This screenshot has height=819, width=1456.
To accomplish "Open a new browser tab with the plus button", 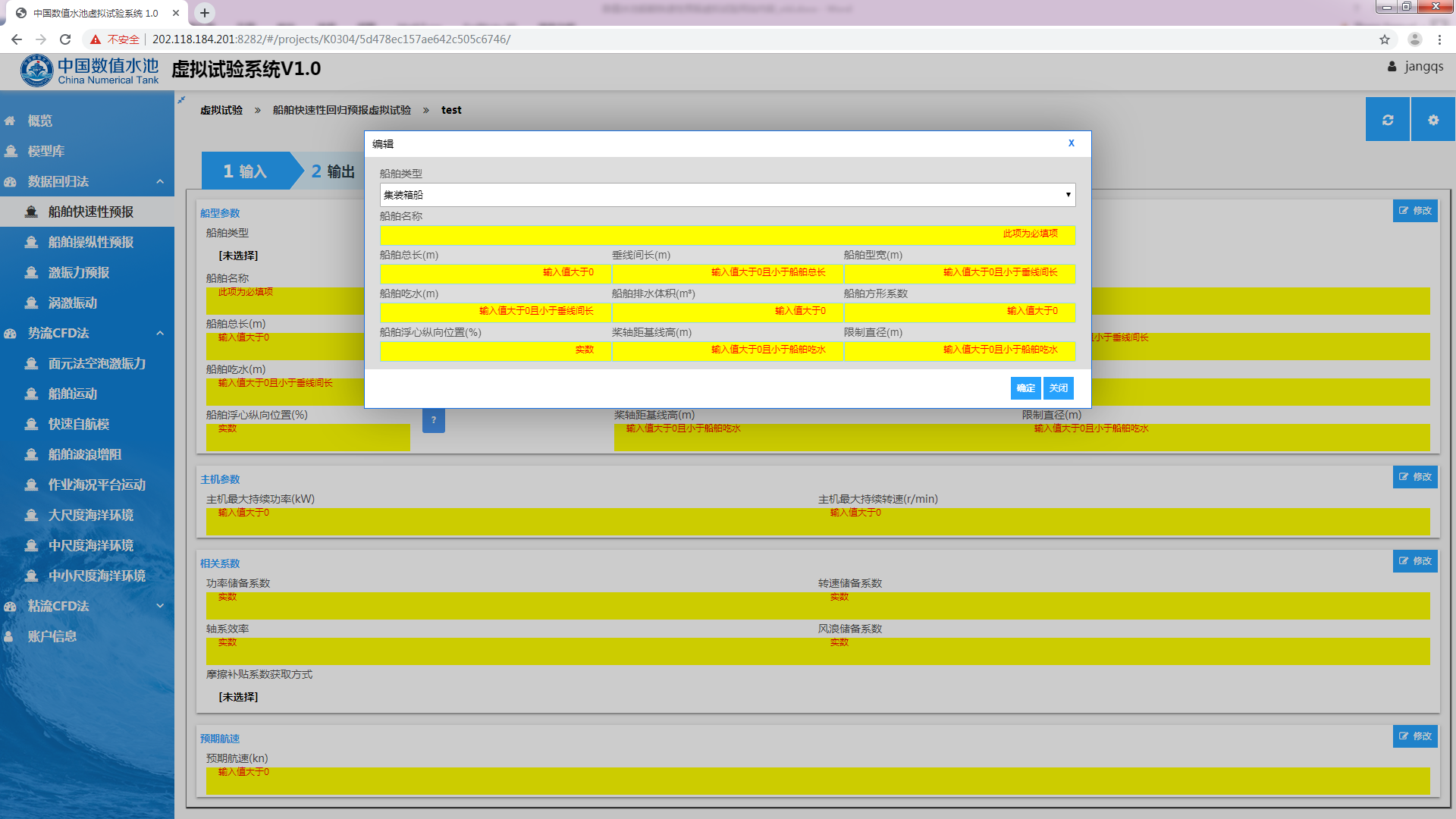I will tap(205, 13).
